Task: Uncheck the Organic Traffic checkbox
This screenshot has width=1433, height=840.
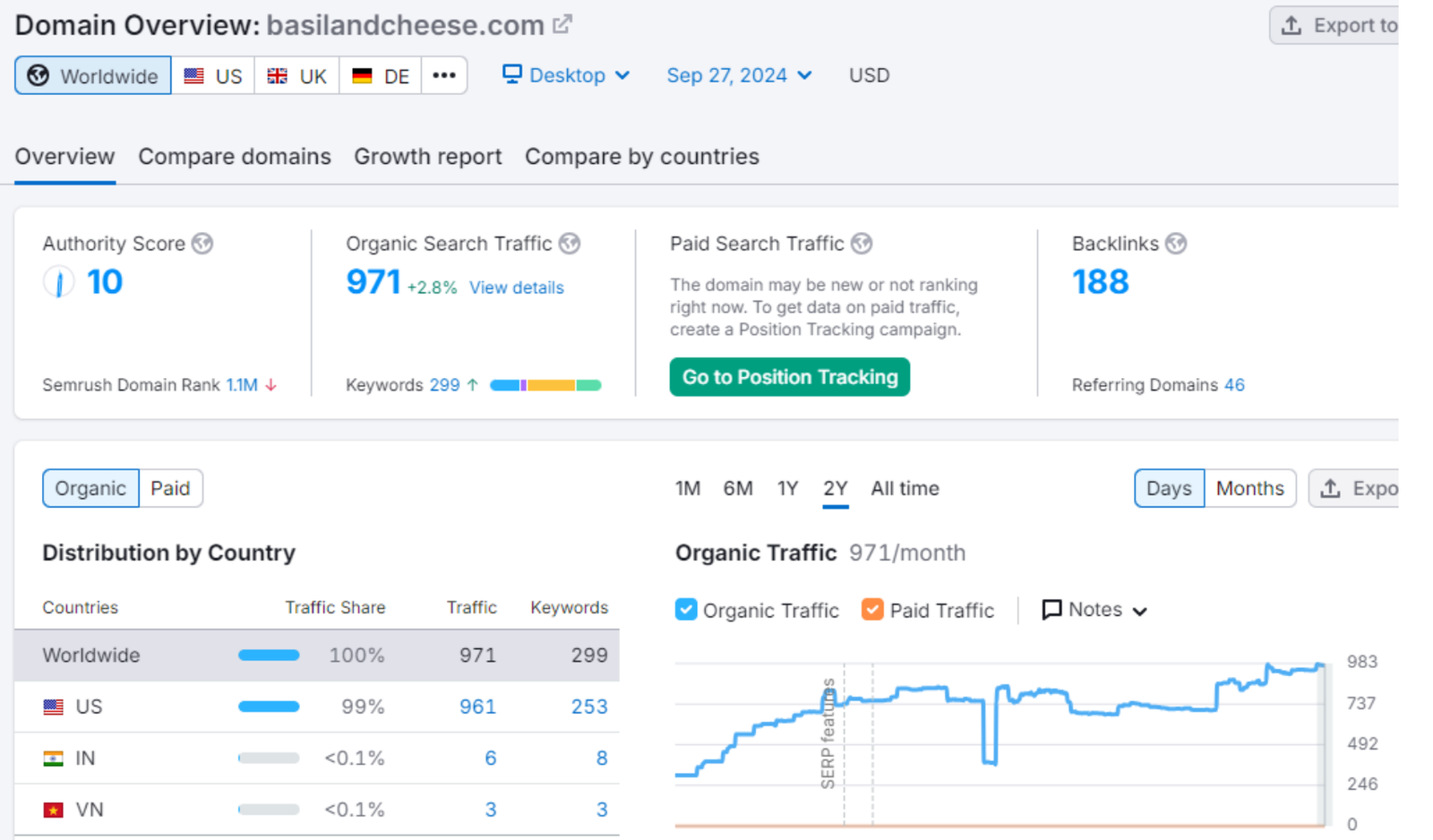Action: (686, 610)
